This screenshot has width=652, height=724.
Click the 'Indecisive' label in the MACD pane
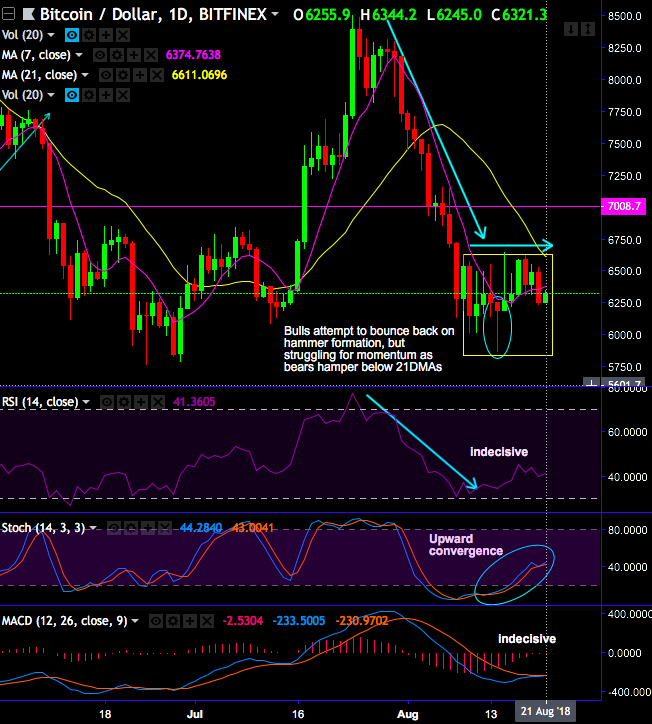pos(527,639)
